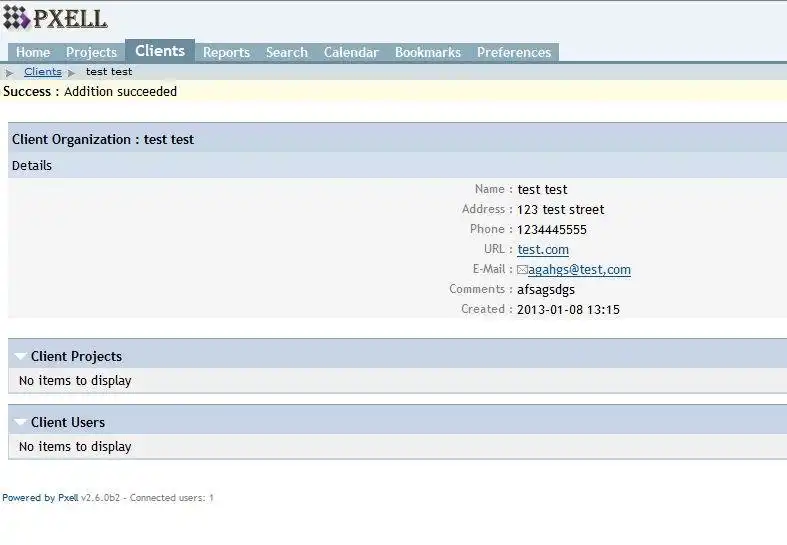787x545 pixels.
Task: Click the 'Connected users: 1' footer text
Action: [172, 498]
